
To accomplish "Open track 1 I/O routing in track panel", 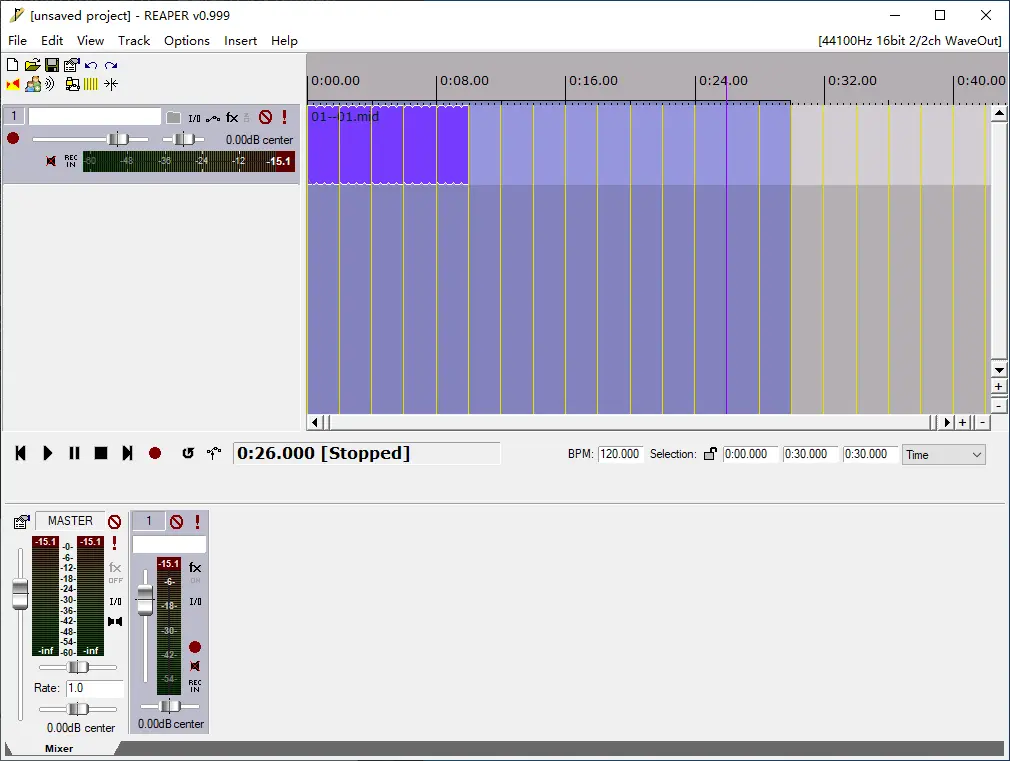I will tap(194, 118).
